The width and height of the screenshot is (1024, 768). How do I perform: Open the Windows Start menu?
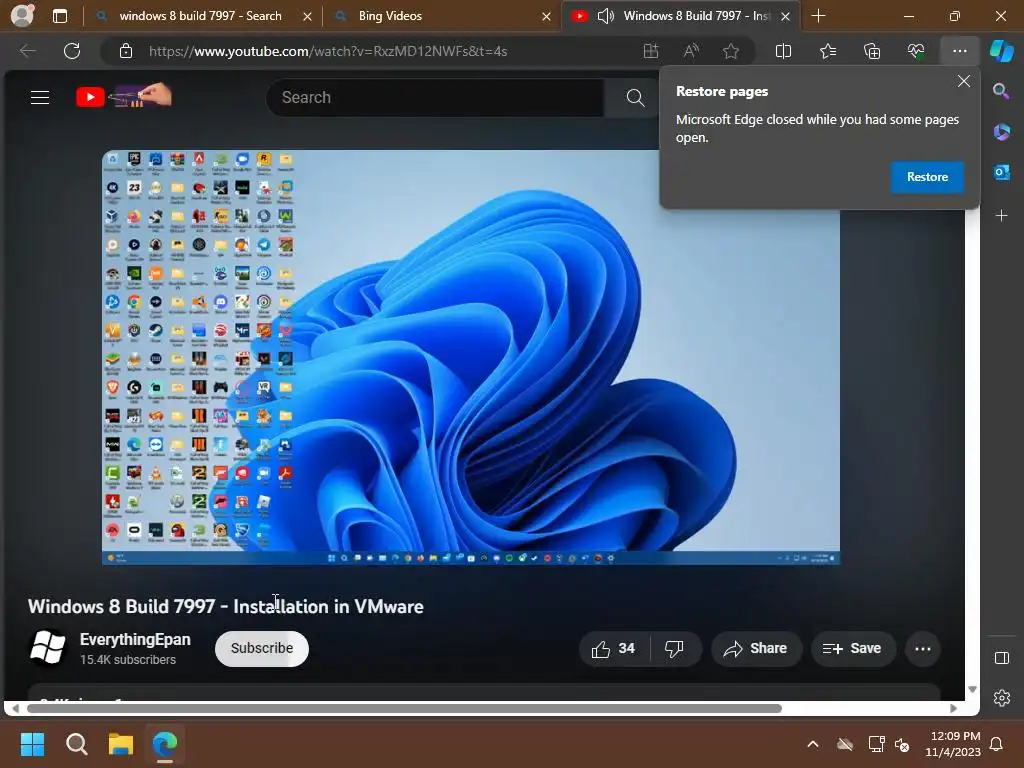pyautogui.click(x=32, y=744)
